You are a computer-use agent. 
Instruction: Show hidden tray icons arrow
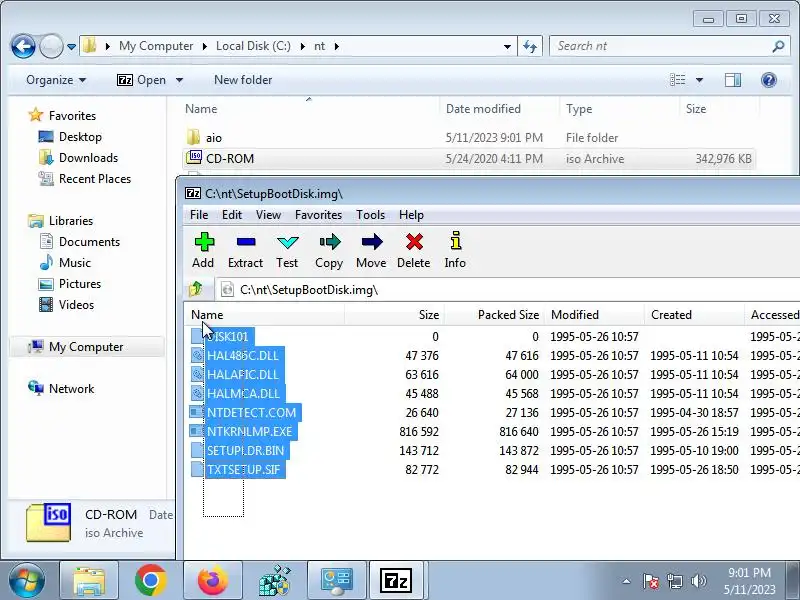point(627,581)
